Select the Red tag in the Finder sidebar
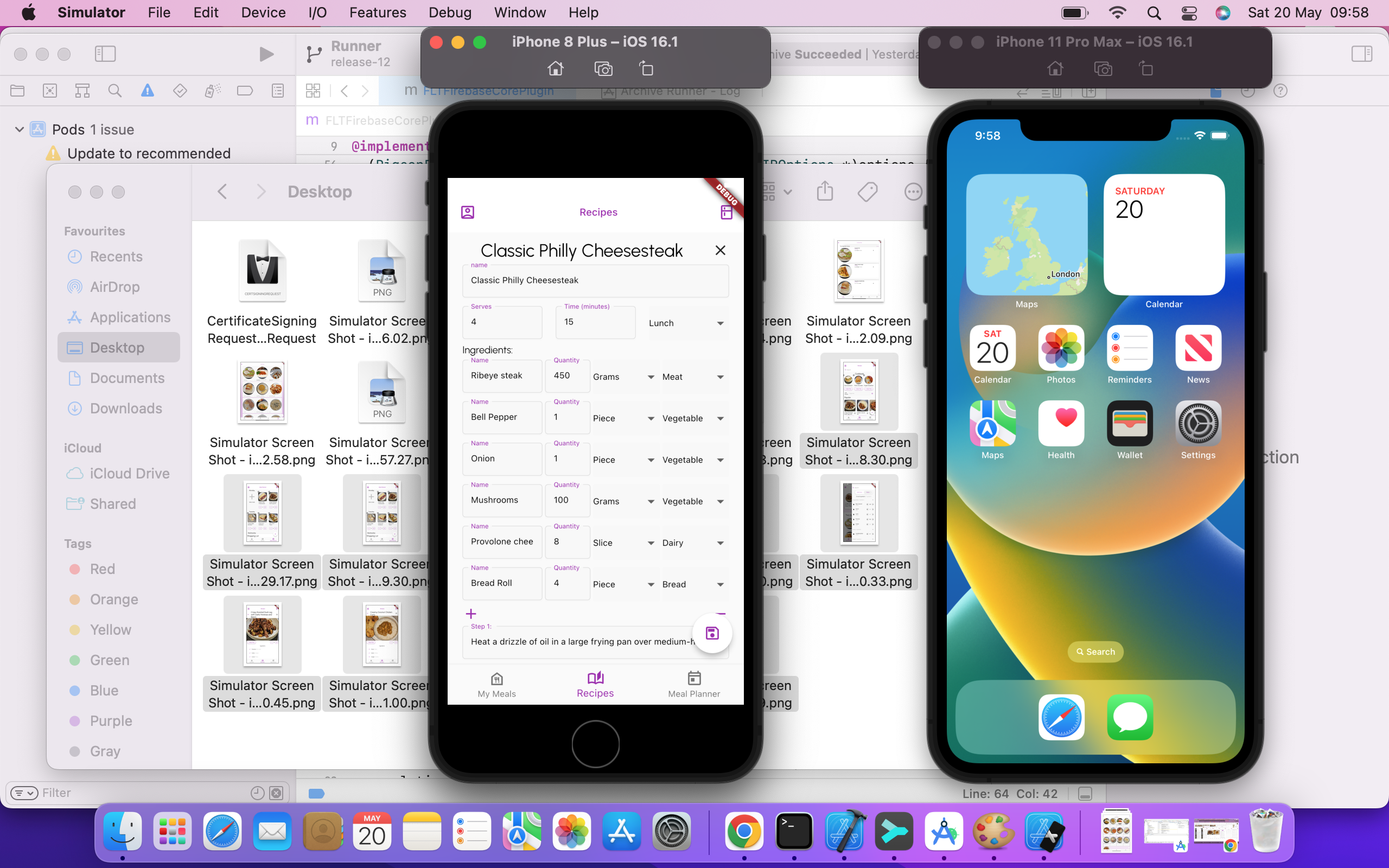1389x868 pixels. pyautogui.click(x=102, y=569)
